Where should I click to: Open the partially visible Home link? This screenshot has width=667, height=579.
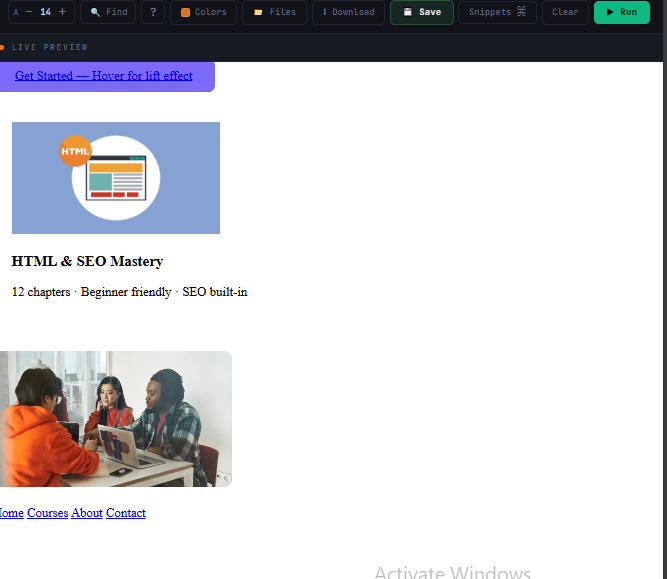click(x=11, y=513)
